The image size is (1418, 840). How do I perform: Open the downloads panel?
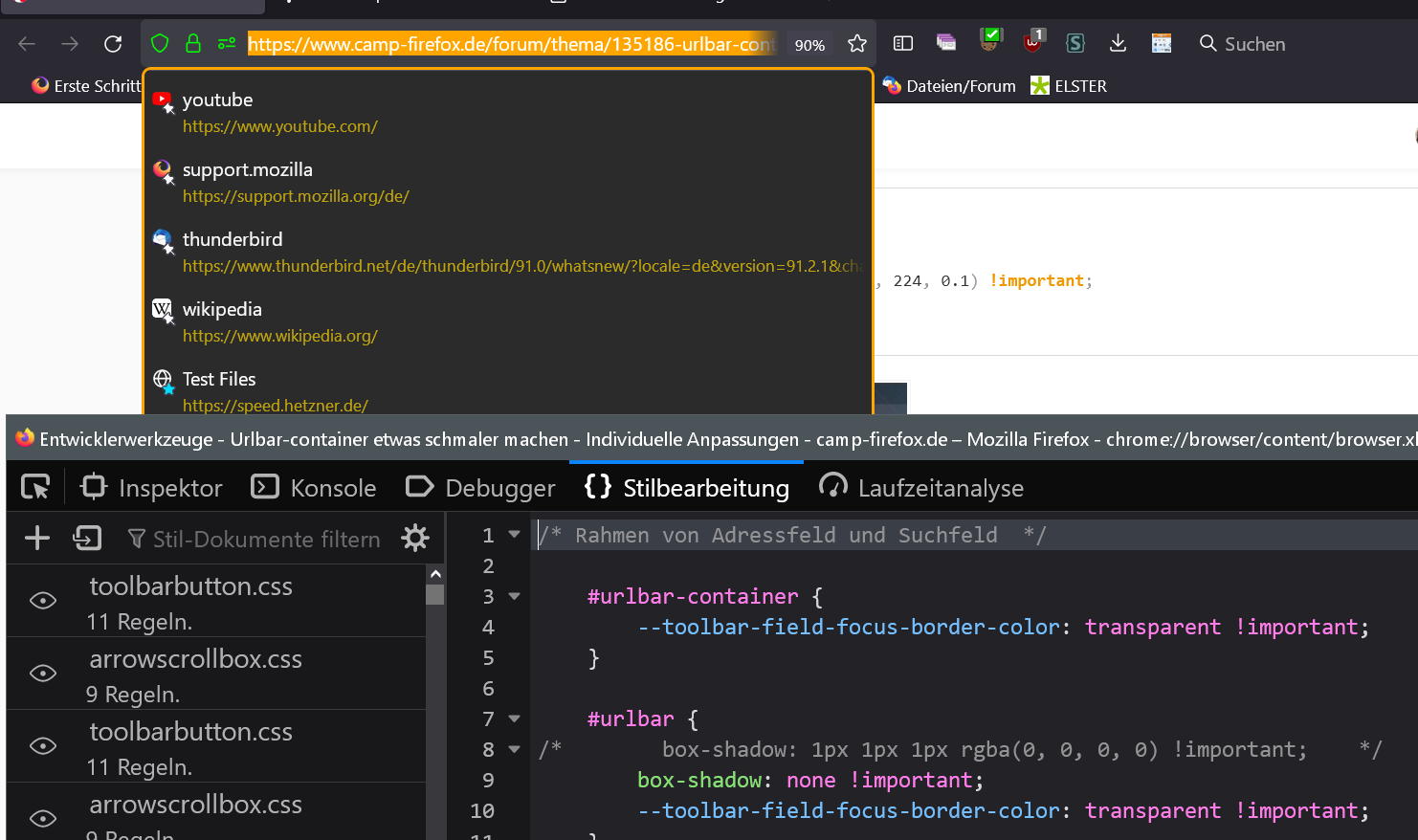click(x=1118, y=44)
